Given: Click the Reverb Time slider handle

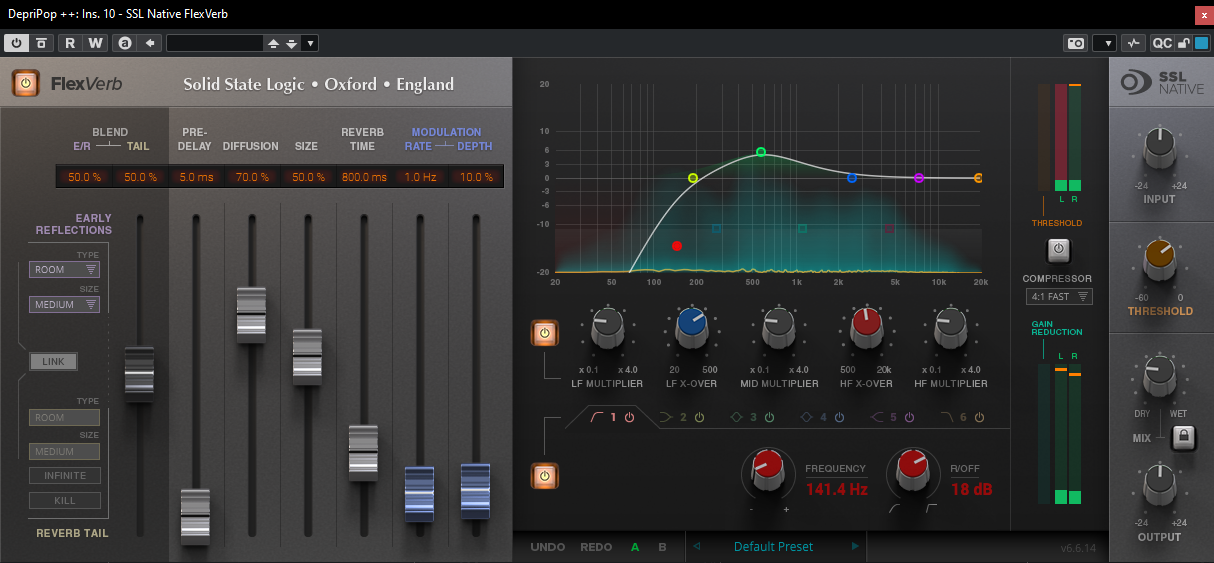Looking at the screenshot, I should 364,453.
